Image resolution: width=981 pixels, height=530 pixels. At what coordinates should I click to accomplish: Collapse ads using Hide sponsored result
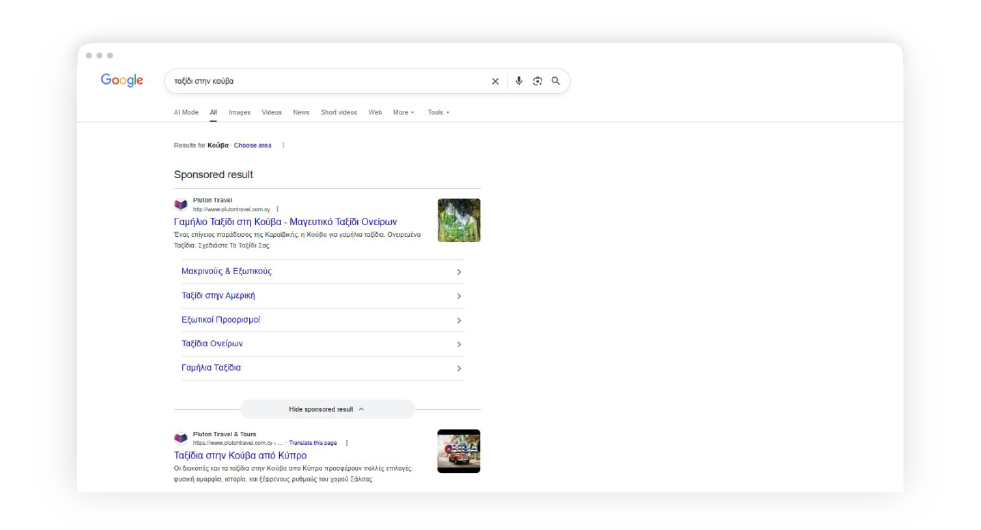click(327, 409)
